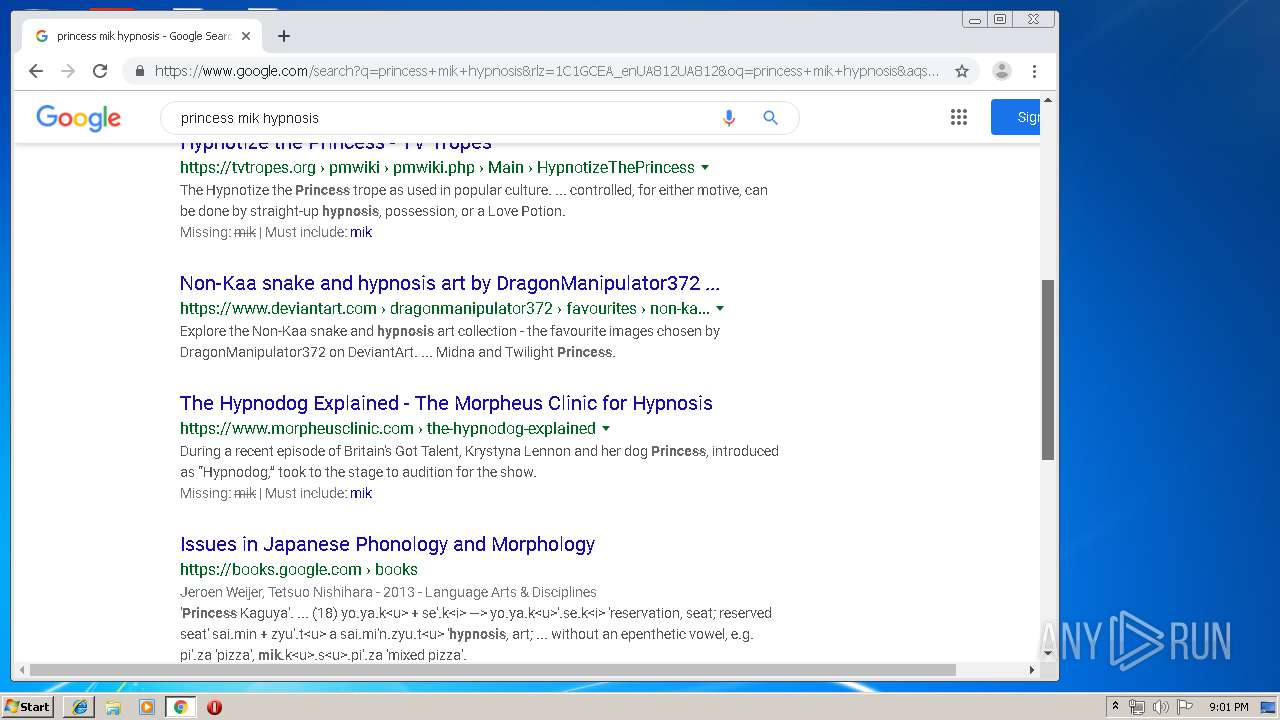View site info via the padlock icon
This screenshot has height=720, width=1280.
pyautogui.click(x=139, y=71)
